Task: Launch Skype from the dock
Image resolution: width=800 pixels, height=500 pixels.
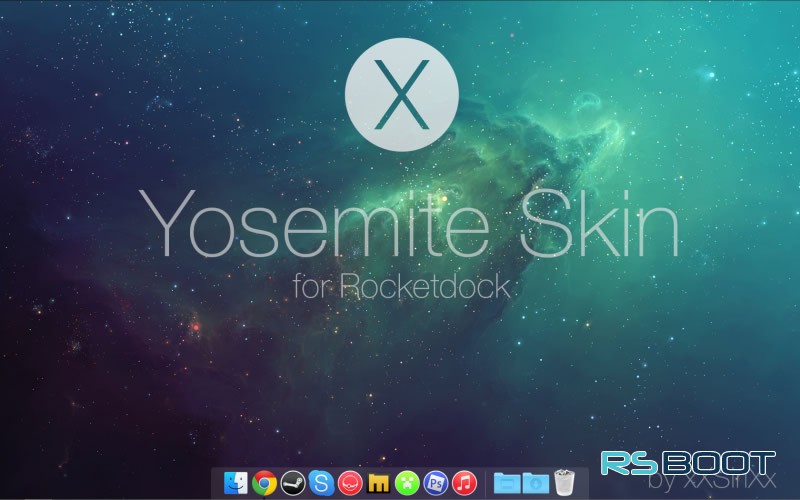Action: (x=321, y=483)
